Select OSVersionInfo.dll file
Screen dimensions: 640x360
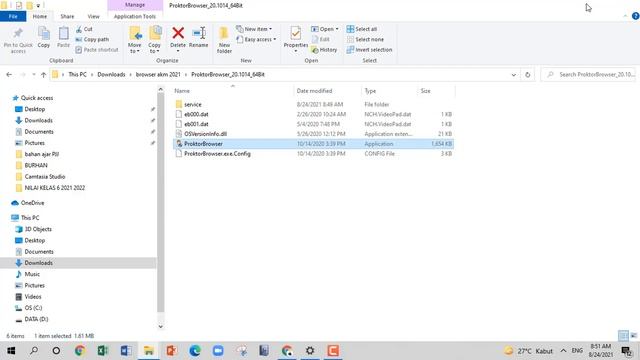pyautogui.click(x=205, y=134)
